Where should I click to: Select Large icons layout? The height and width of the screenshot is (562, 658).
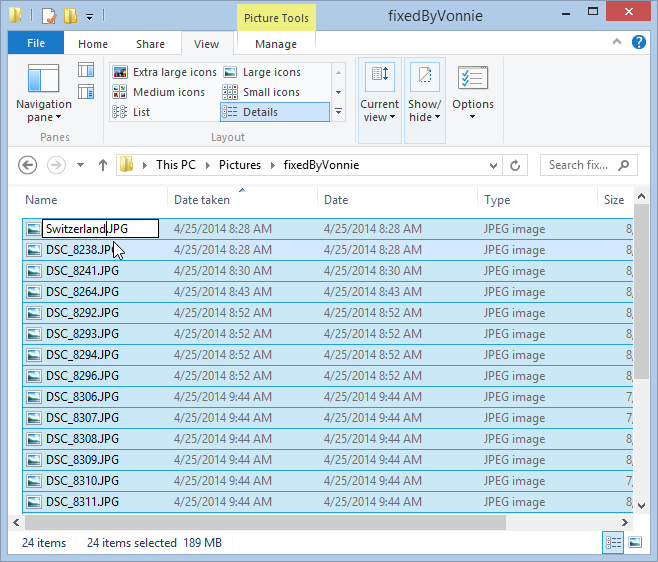coord(262,72)
